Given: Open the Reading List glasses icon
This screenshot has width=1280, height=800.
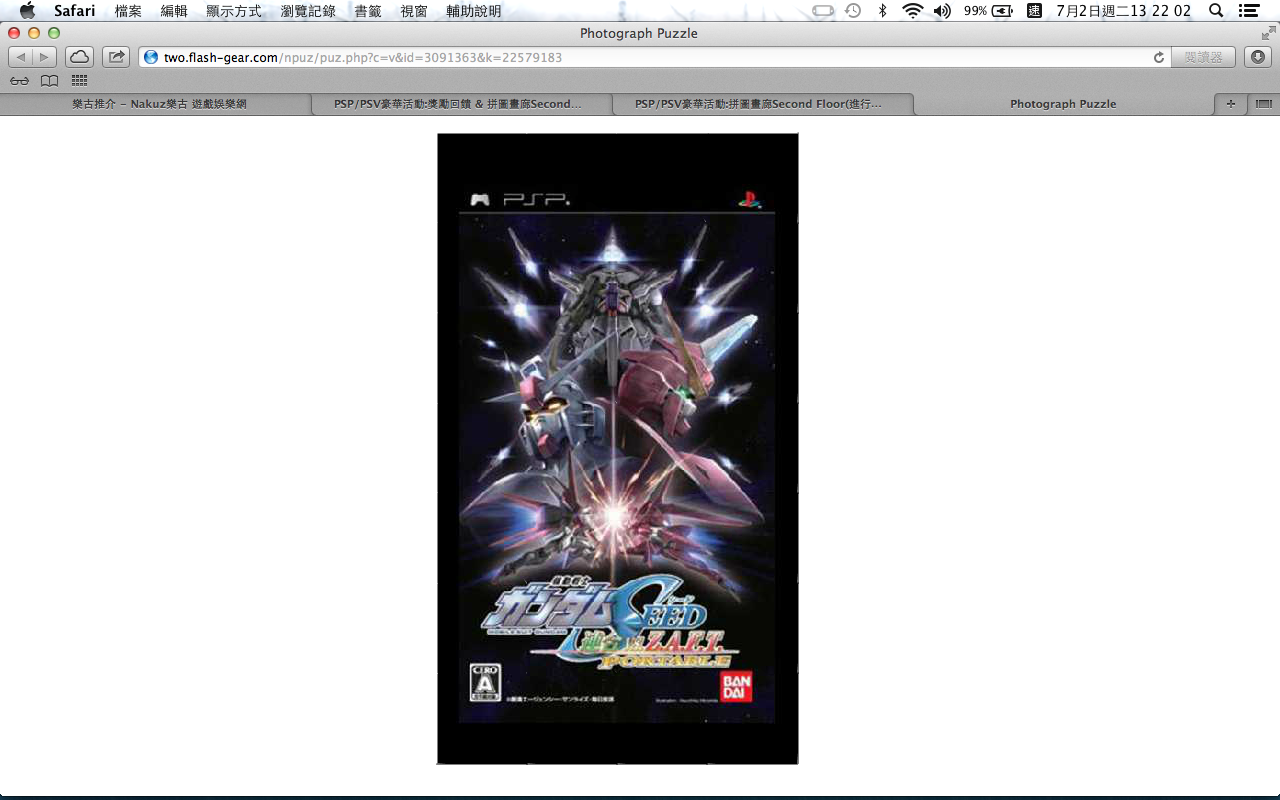Looking at the screenshot, I should (x=19, y=81).
